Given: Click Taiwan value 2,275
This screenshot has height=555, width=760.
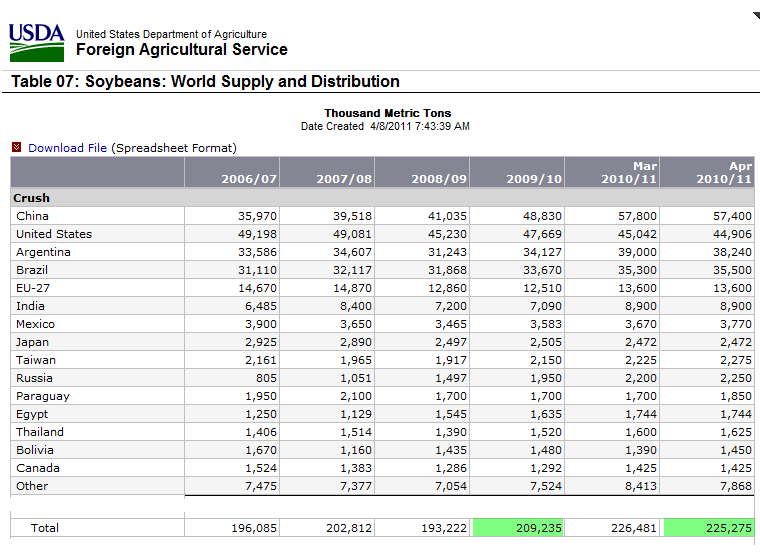Looking at the screenshot, I should pyautogui.click(x=736, y=360).
